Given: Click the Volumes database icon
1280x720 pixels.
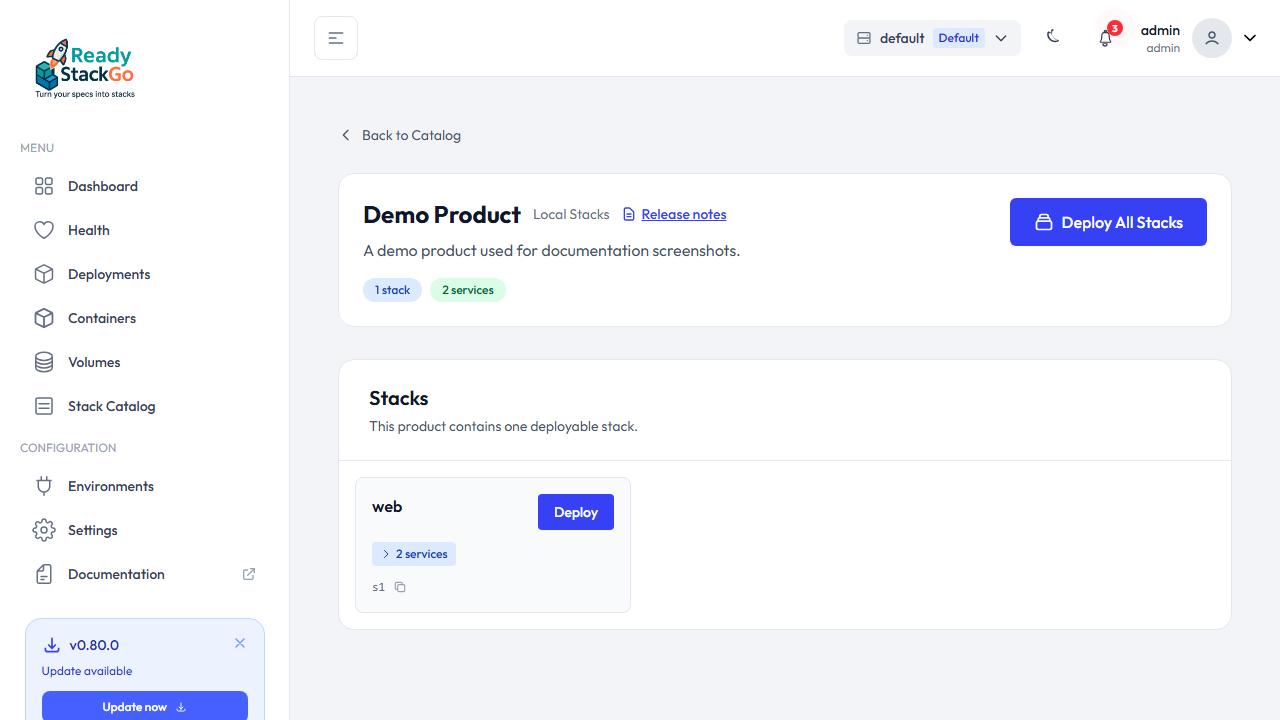Looking at the screenshot, I should point(44,362).
